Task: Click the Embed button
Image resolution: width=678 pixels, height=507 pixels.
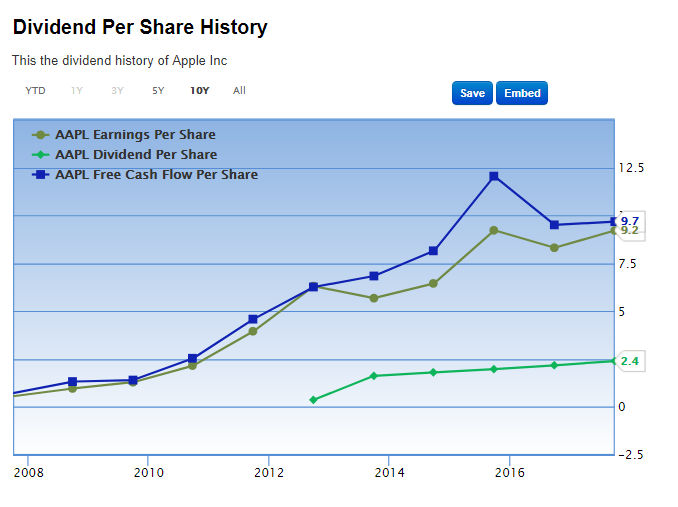Action: [x=522, y=93]
